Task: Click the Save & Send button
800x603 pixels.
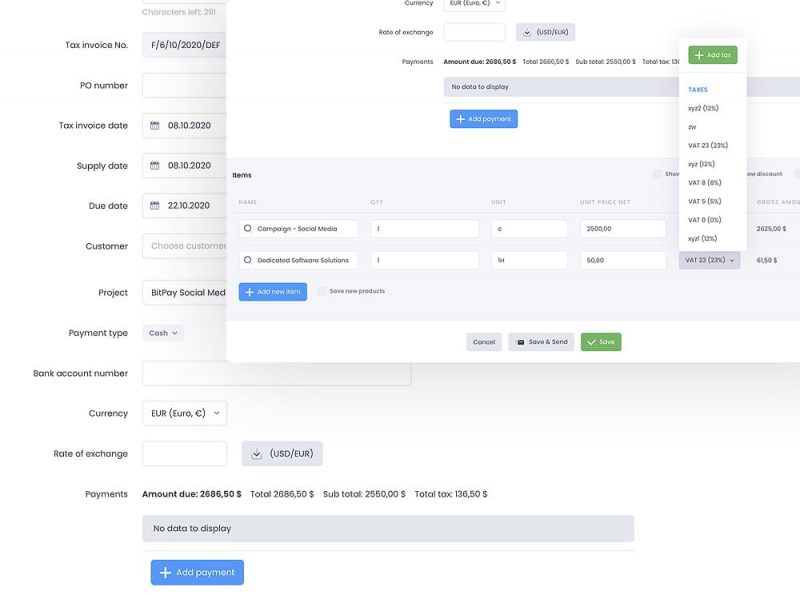Action: (x=541, y=341)
